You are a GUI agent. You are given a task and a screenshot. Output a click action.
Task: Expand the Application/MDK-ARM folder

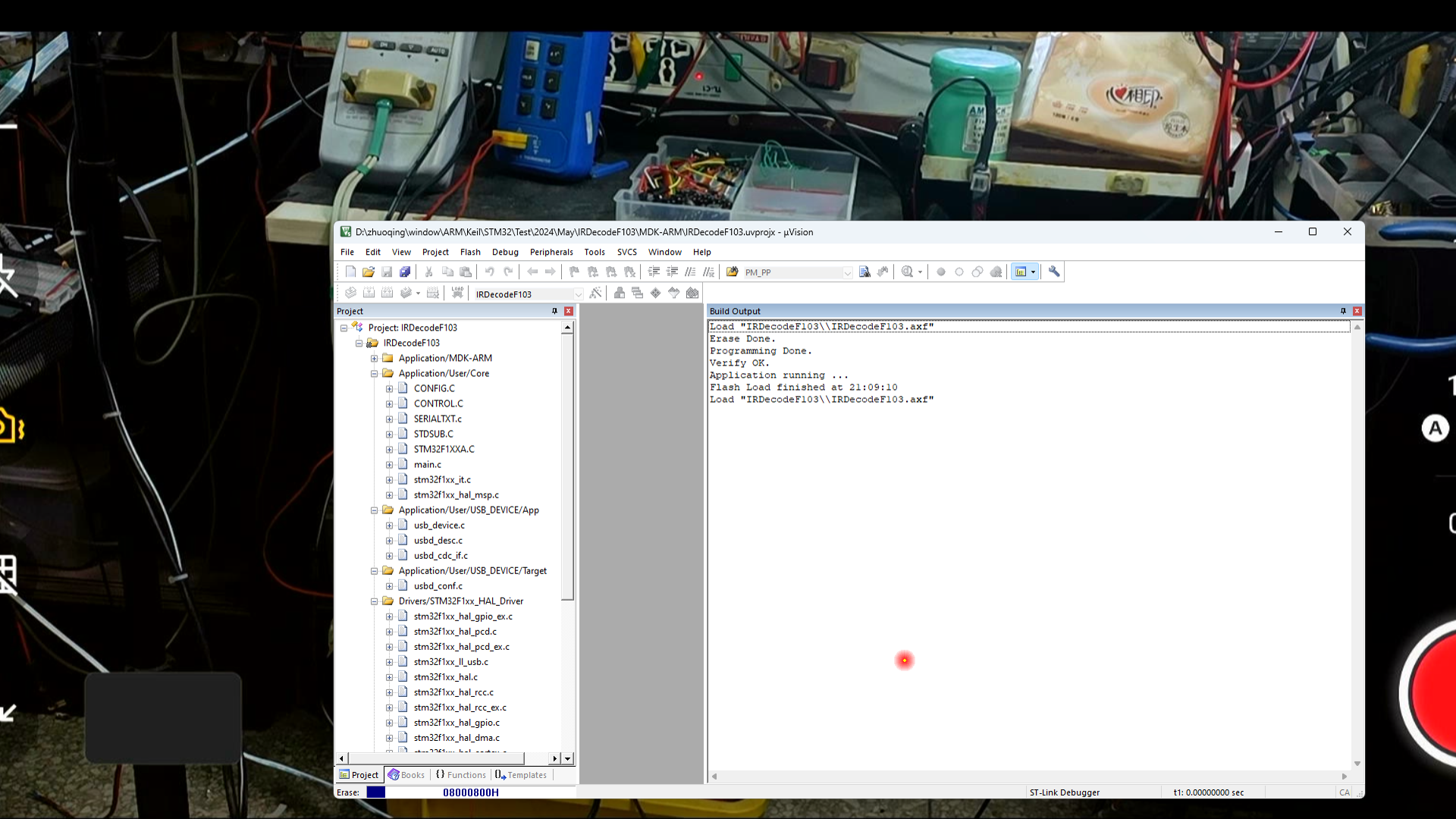click(x=374, y=358)
